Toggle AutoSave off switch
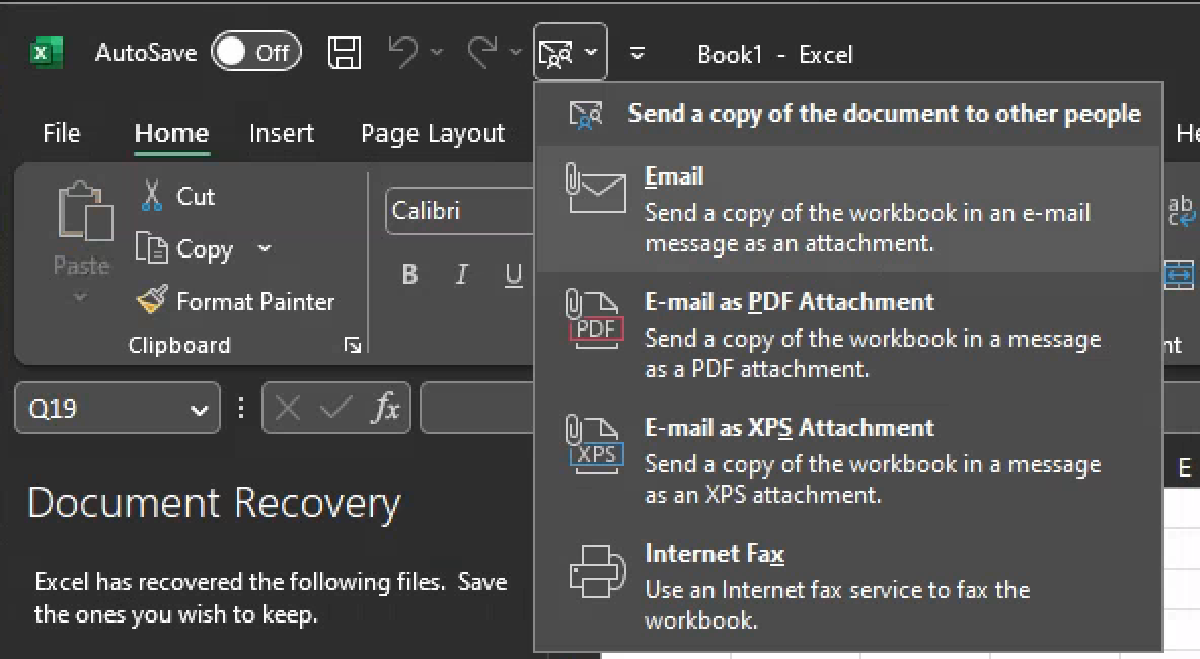The image size is (1200, 659). point(256,53)
